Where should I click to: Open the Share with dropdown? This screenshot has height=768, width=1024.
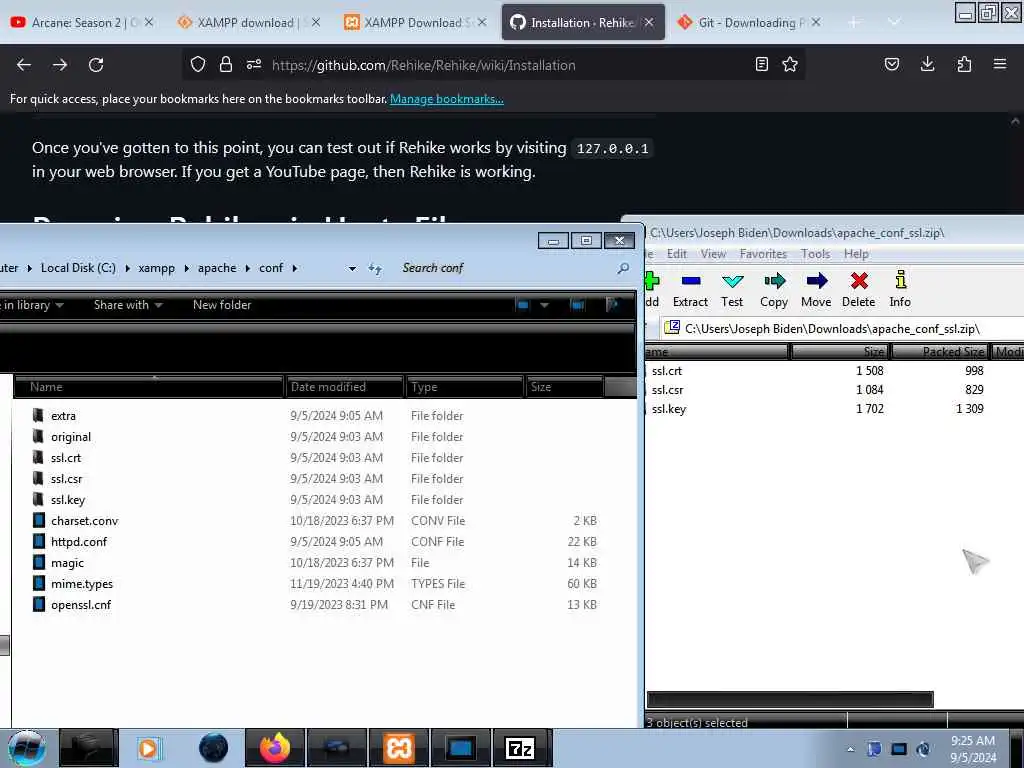[x=128, y=305]
